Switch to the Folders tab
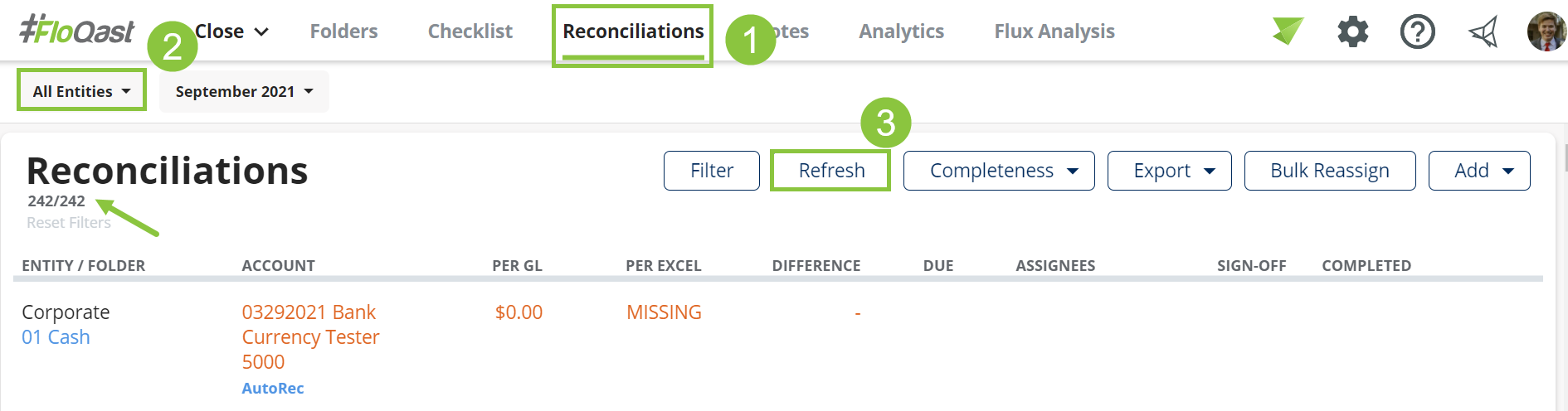This screenshot has height=411, width=1568. (x=343, y=31)
